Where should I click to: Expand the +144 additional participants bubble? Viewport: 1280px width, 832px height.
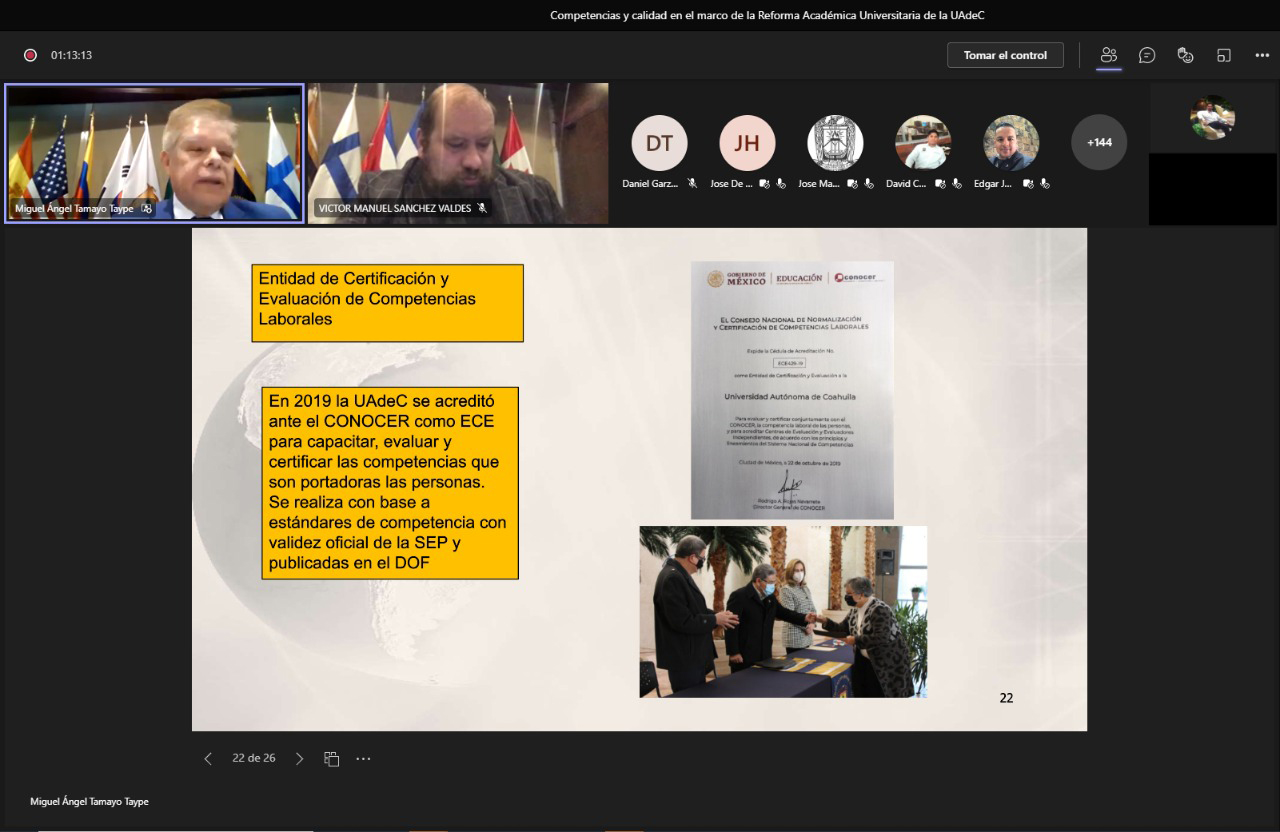click(1098, 142)
